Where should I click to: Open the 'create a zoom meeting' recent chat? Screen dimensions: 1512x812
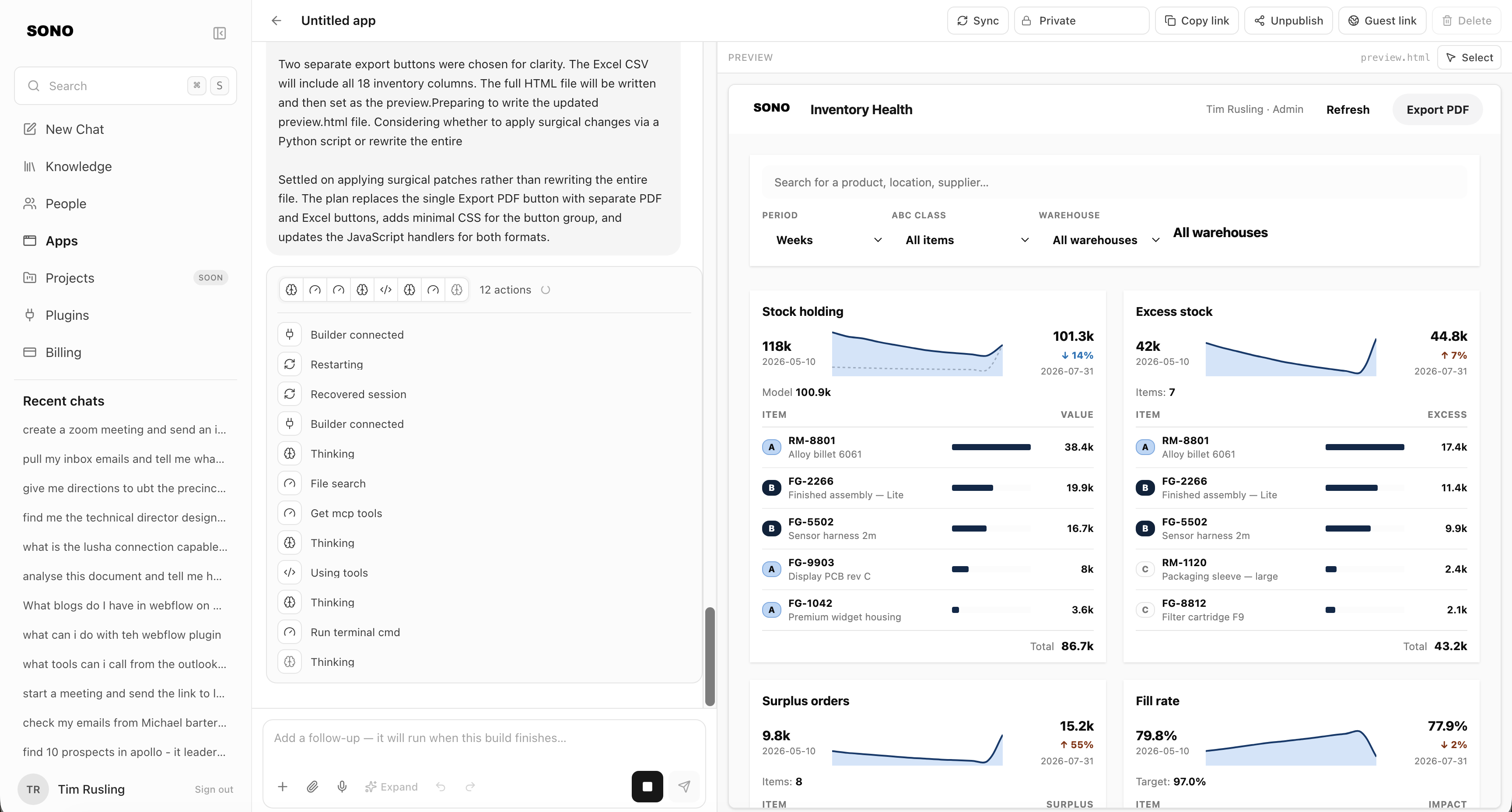124,429
